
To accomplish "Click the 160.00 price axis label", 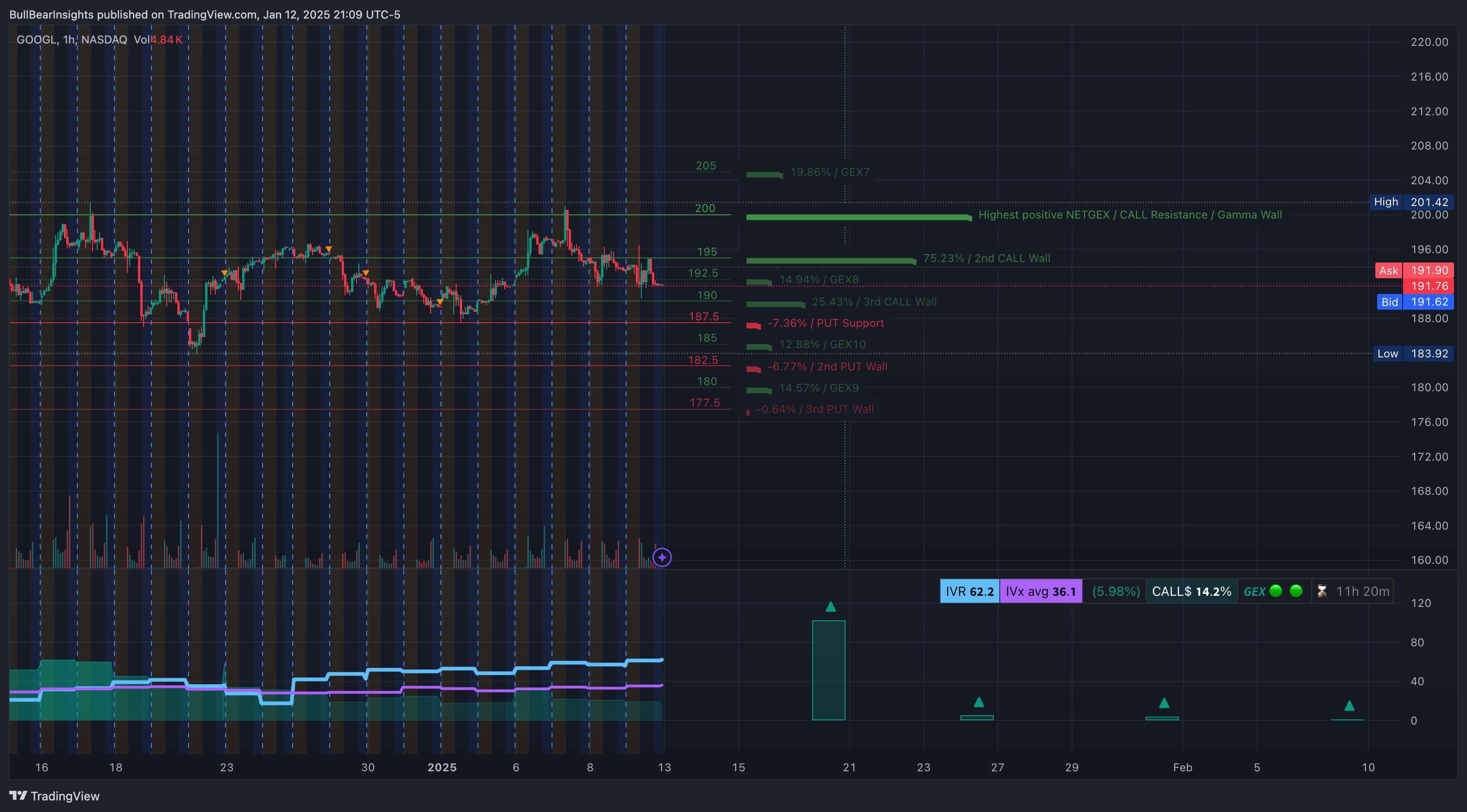I will click(x=1429, y=560).
